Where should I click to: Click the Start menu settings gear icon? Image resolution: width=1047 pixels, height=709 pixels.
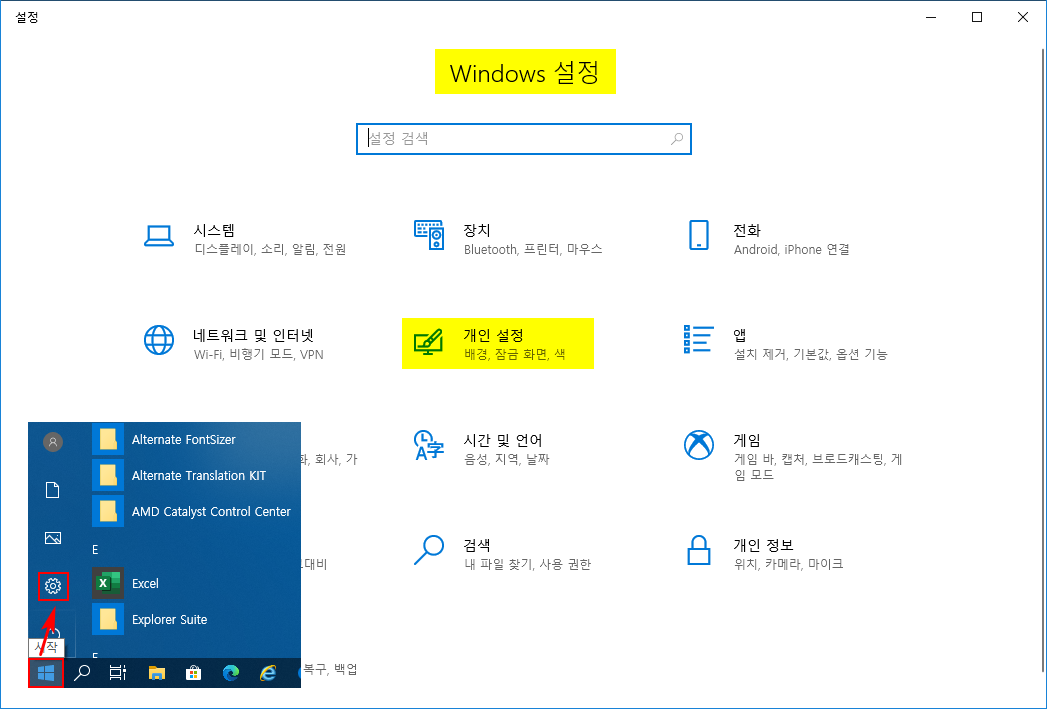(53, 586)
